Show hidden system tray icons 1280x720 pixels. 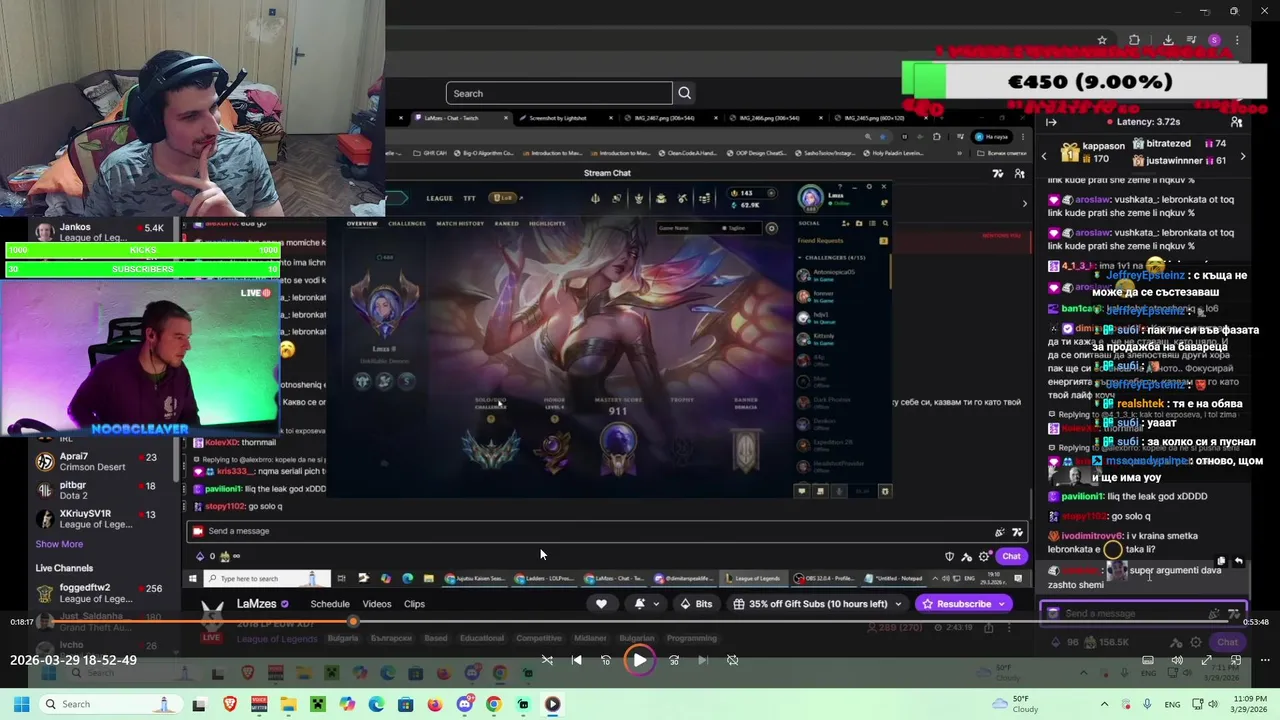(x=1104, y=704)
